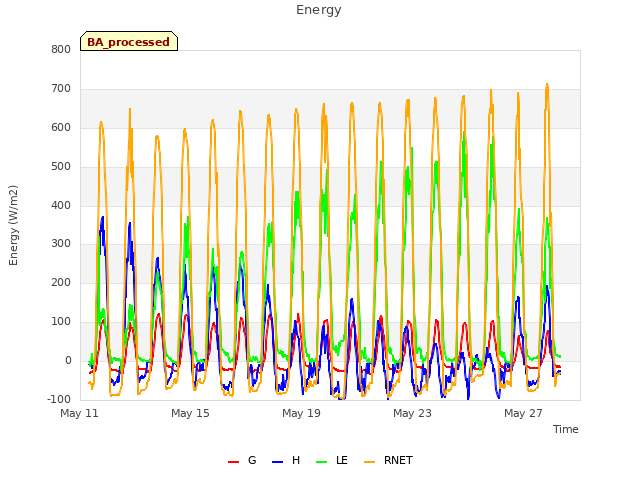Click the May 27 x-axis label
Image resolution: width=640 pixels, height=480 pixels.
click(x=523, y=413)
